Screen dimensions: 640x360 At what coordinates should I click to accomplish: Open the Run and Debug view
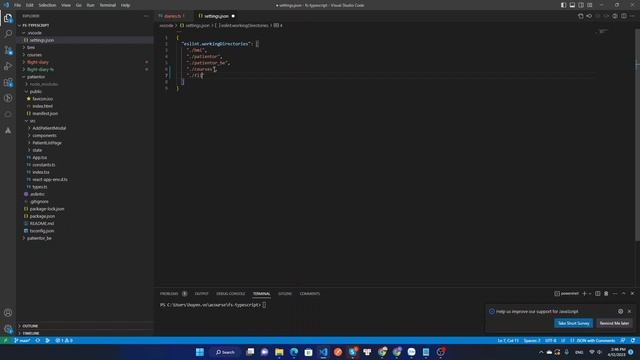(x=8, y=66)
